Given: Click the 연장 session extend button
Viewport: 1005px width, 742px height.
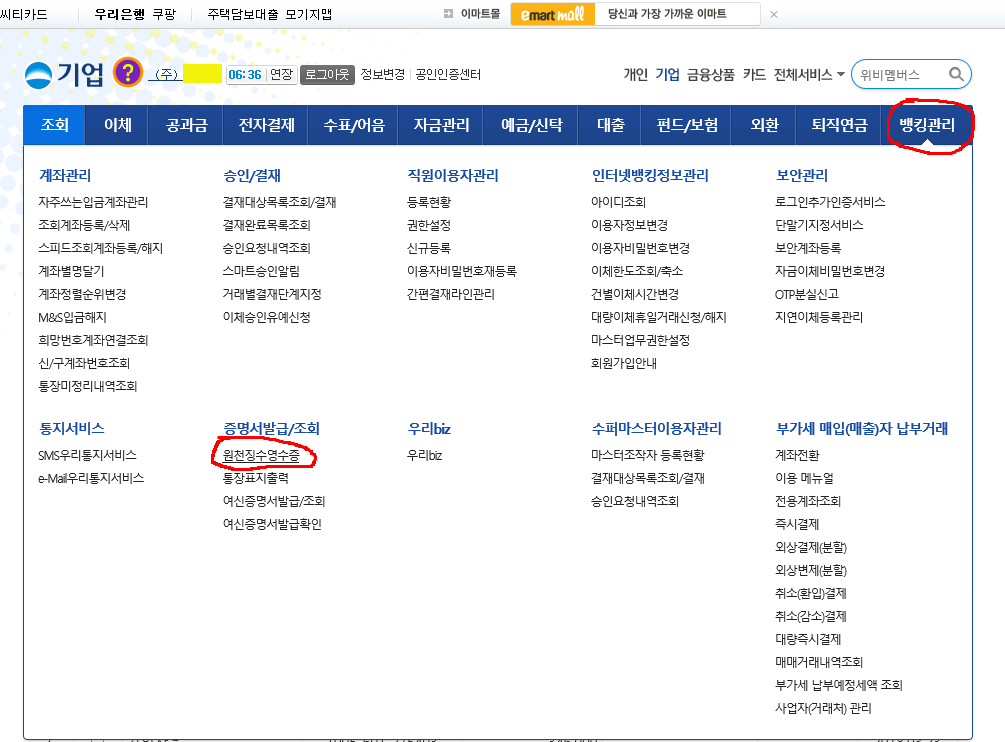Looking at the screenshot, I should tap(281, 74).
